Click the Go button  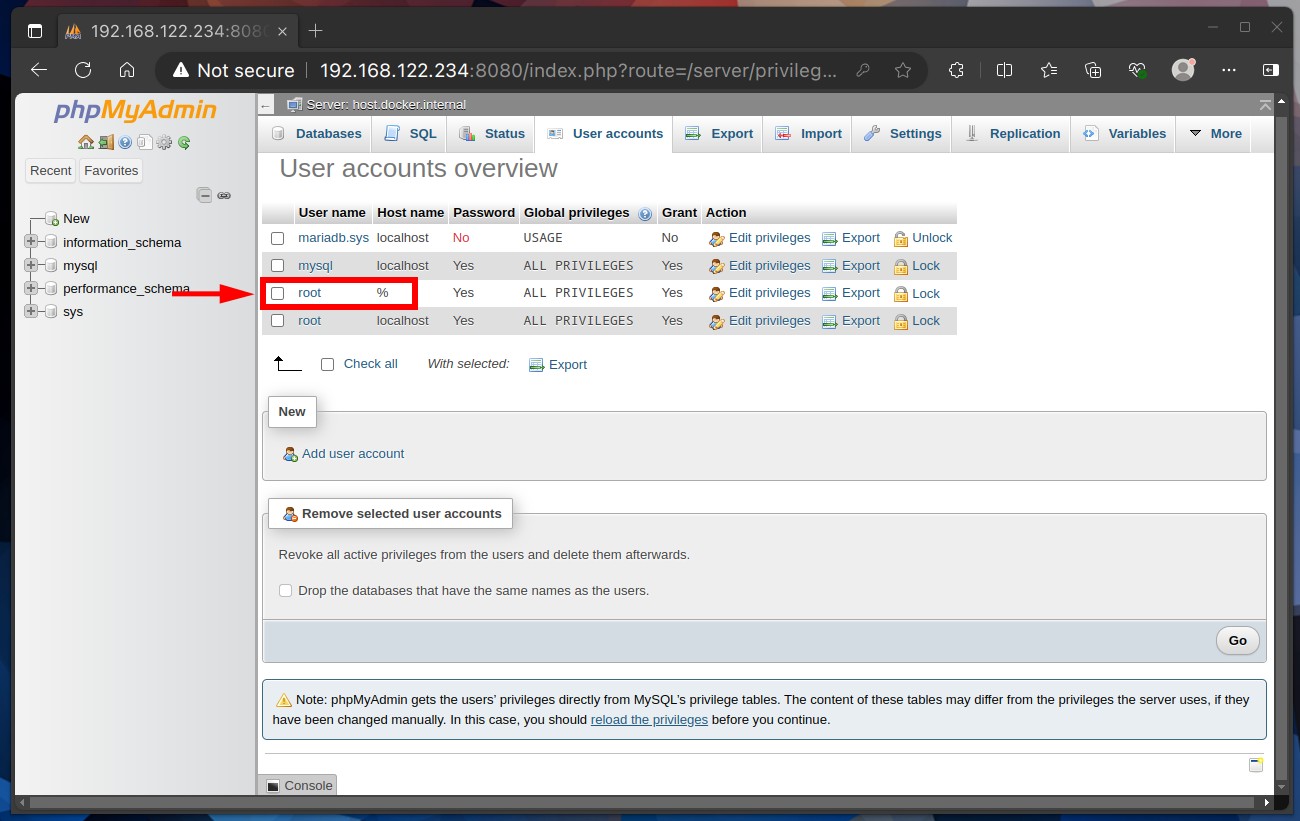[1238, 641]
